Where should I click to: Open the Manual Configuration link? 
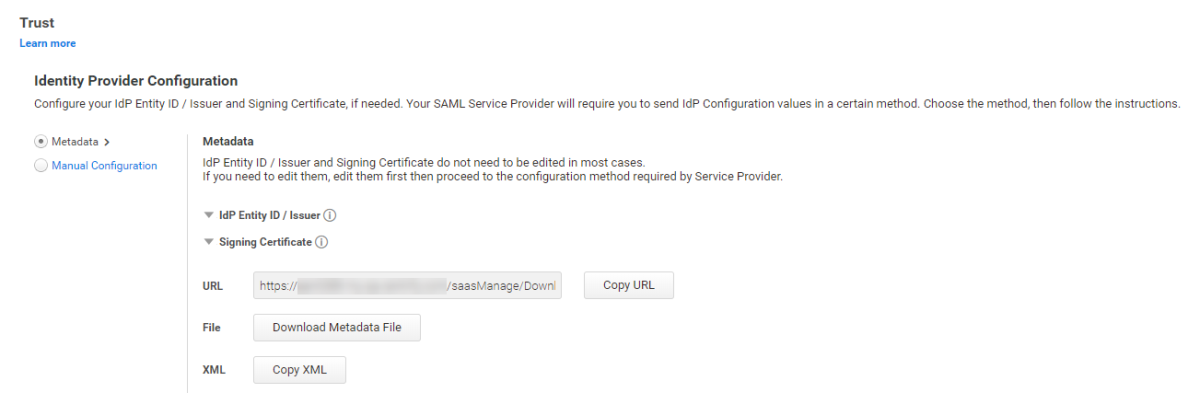click(x=104, y=166)
